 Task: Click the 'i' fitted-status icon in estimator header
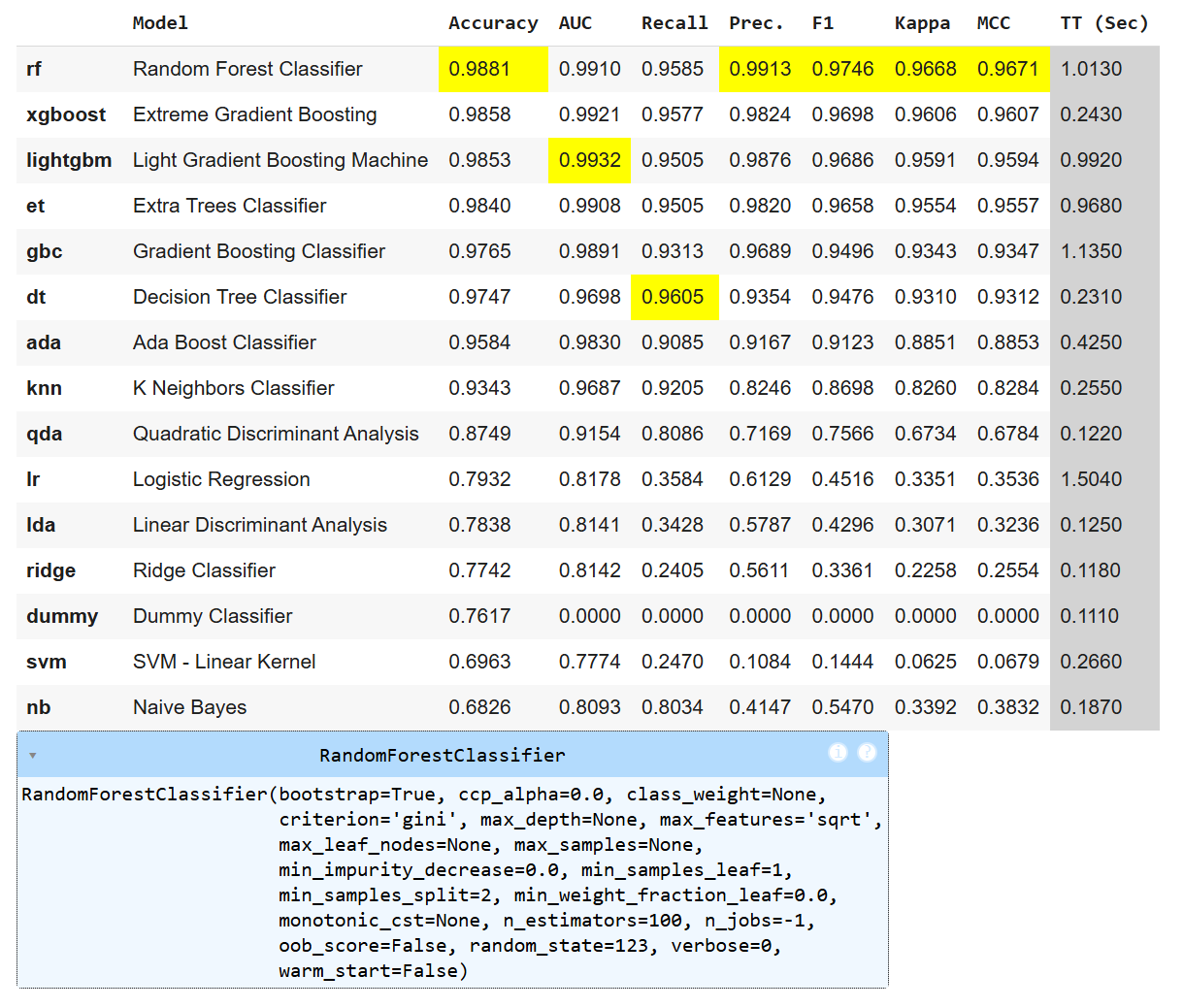[838, 753]
